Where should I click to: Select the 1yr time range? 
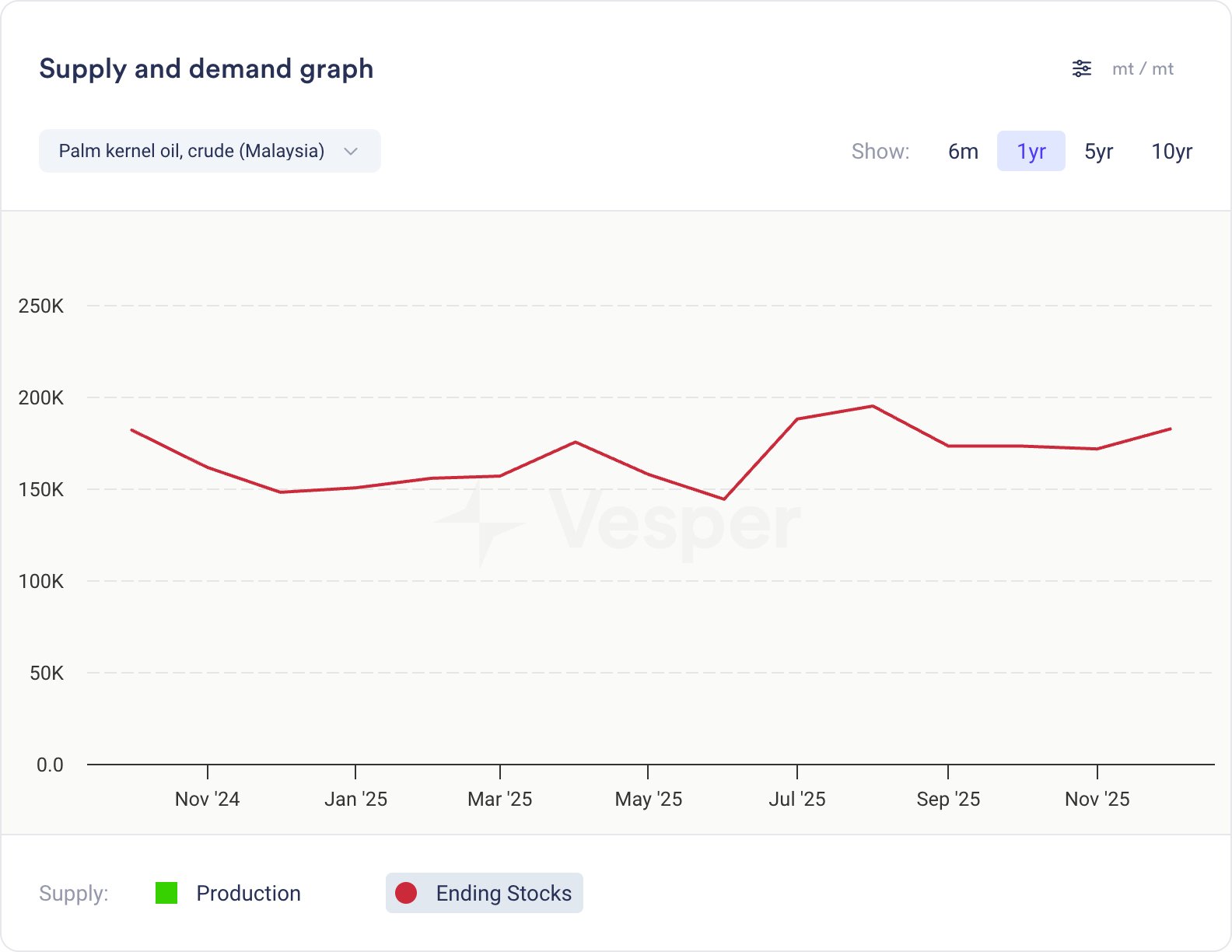tap(1031, 151)
